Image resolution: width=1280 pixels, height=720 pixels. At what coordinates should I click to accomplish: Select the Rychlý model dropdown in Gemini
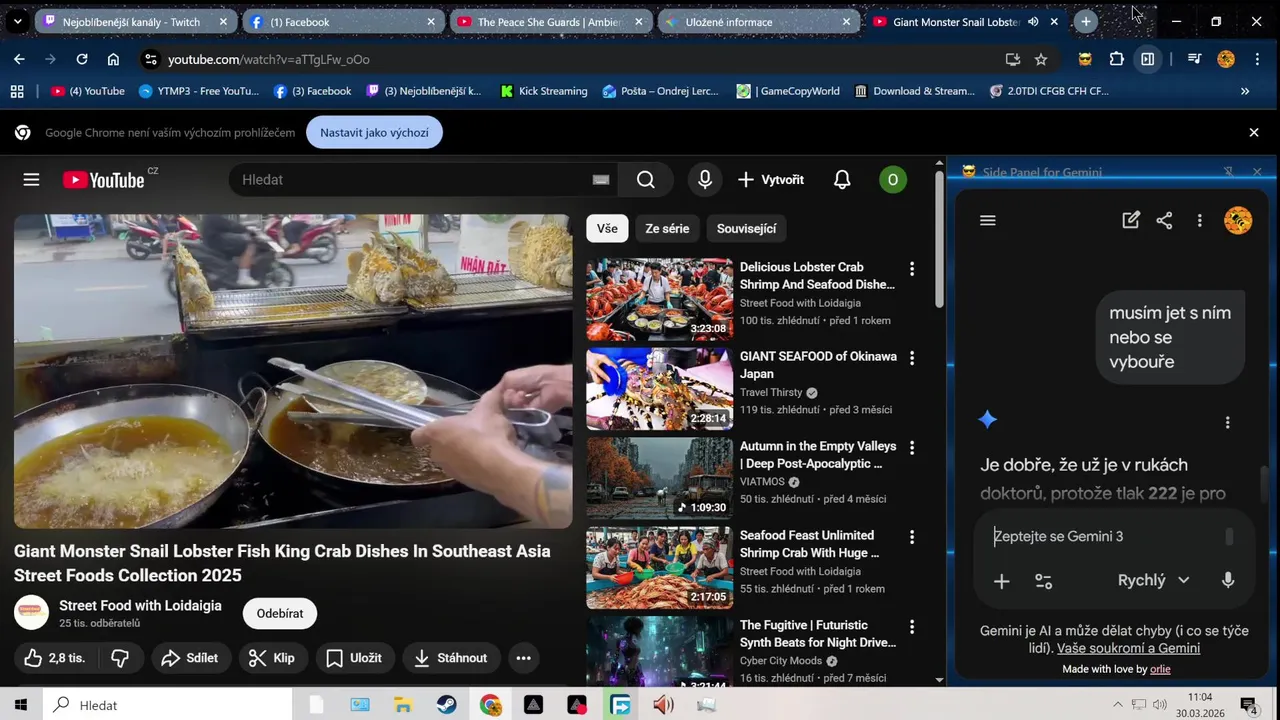[1153, 580]
